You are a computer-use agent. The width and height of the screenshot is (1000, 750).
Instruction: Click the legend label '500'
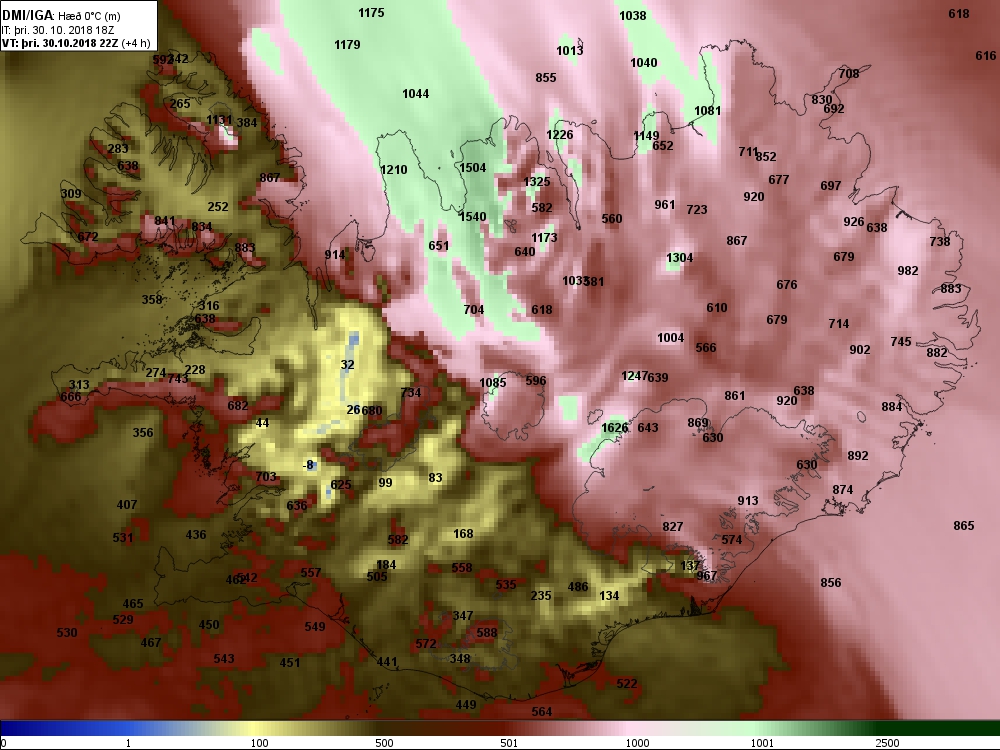(384, 743)
